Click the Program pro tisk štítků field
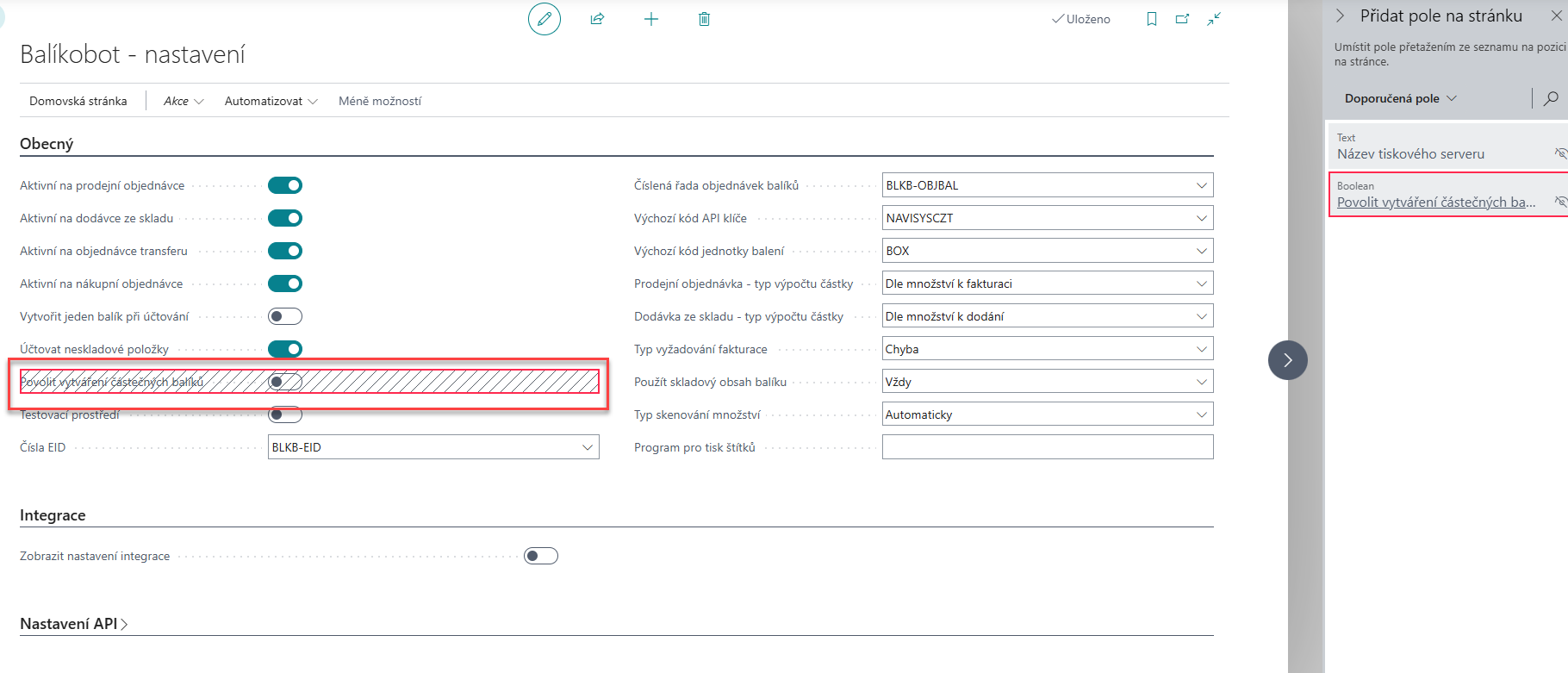The height and width of the screenshot is (673, 1568). (x=1047, y=447)
